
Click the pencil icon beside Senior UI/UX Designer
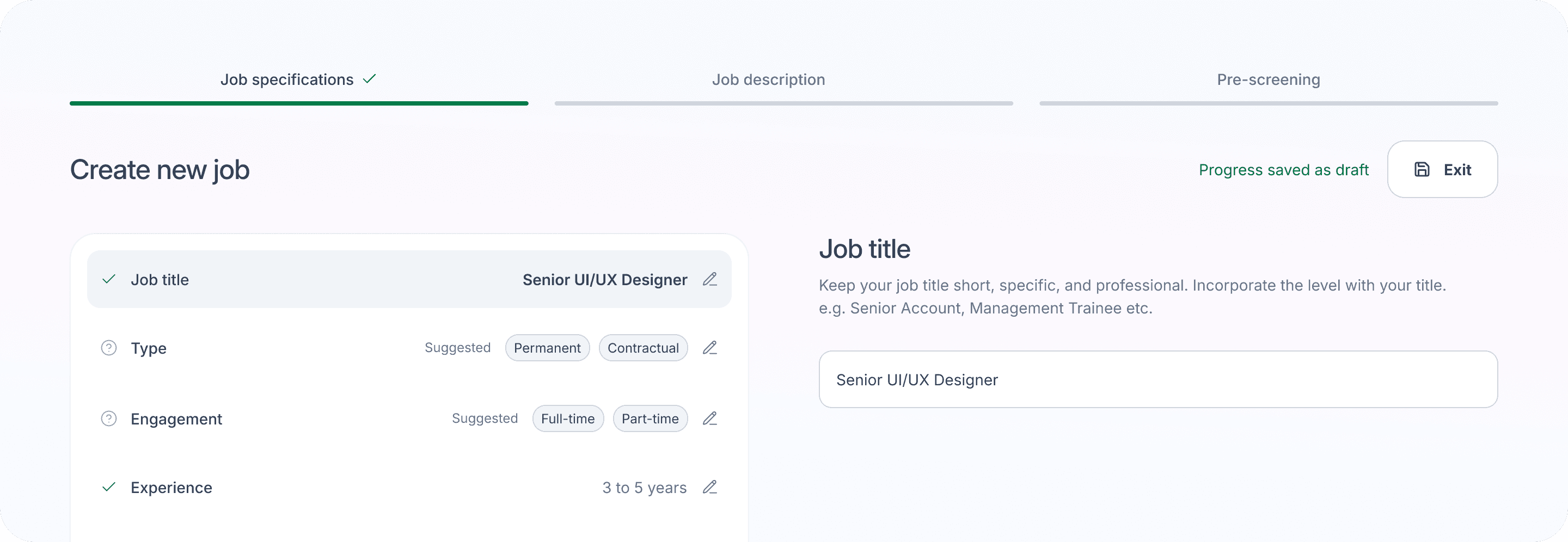click(710, 279)
